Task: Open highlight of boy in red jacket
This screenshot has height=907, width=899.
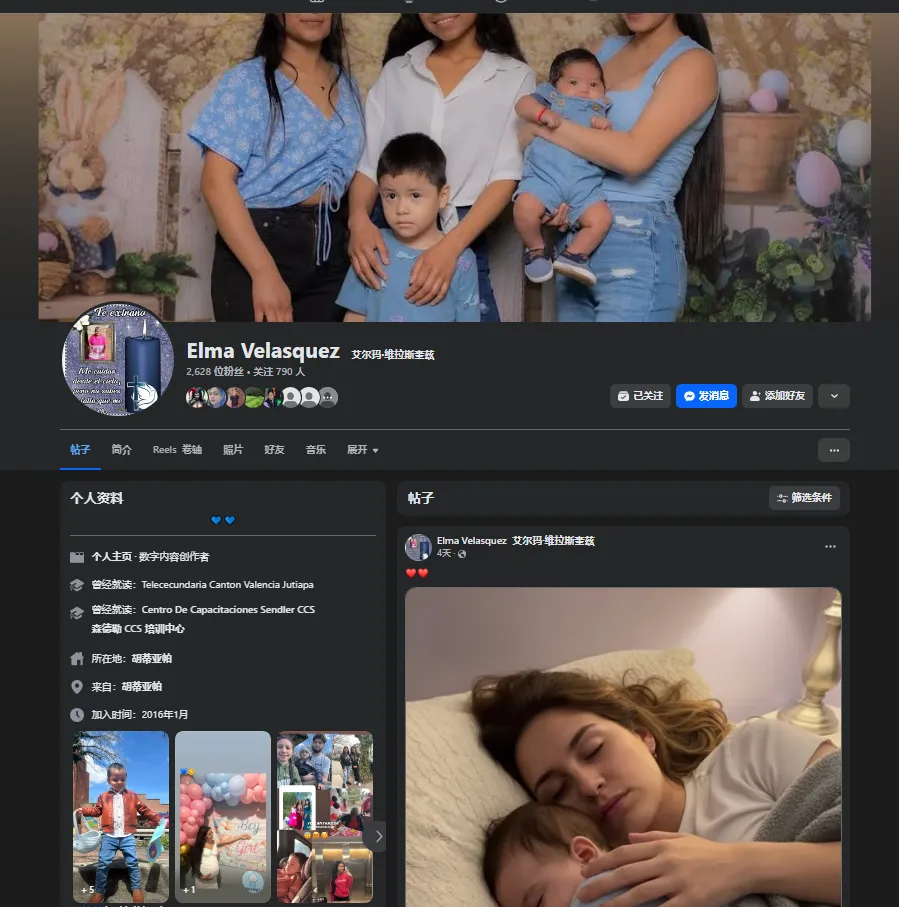Action: [x=121, y=816]
